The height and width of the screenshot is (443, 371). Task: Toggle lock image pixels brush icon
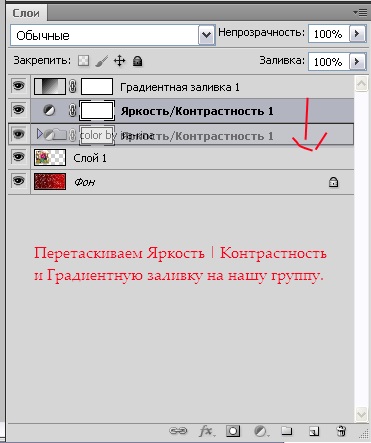(x=101, y=61)
